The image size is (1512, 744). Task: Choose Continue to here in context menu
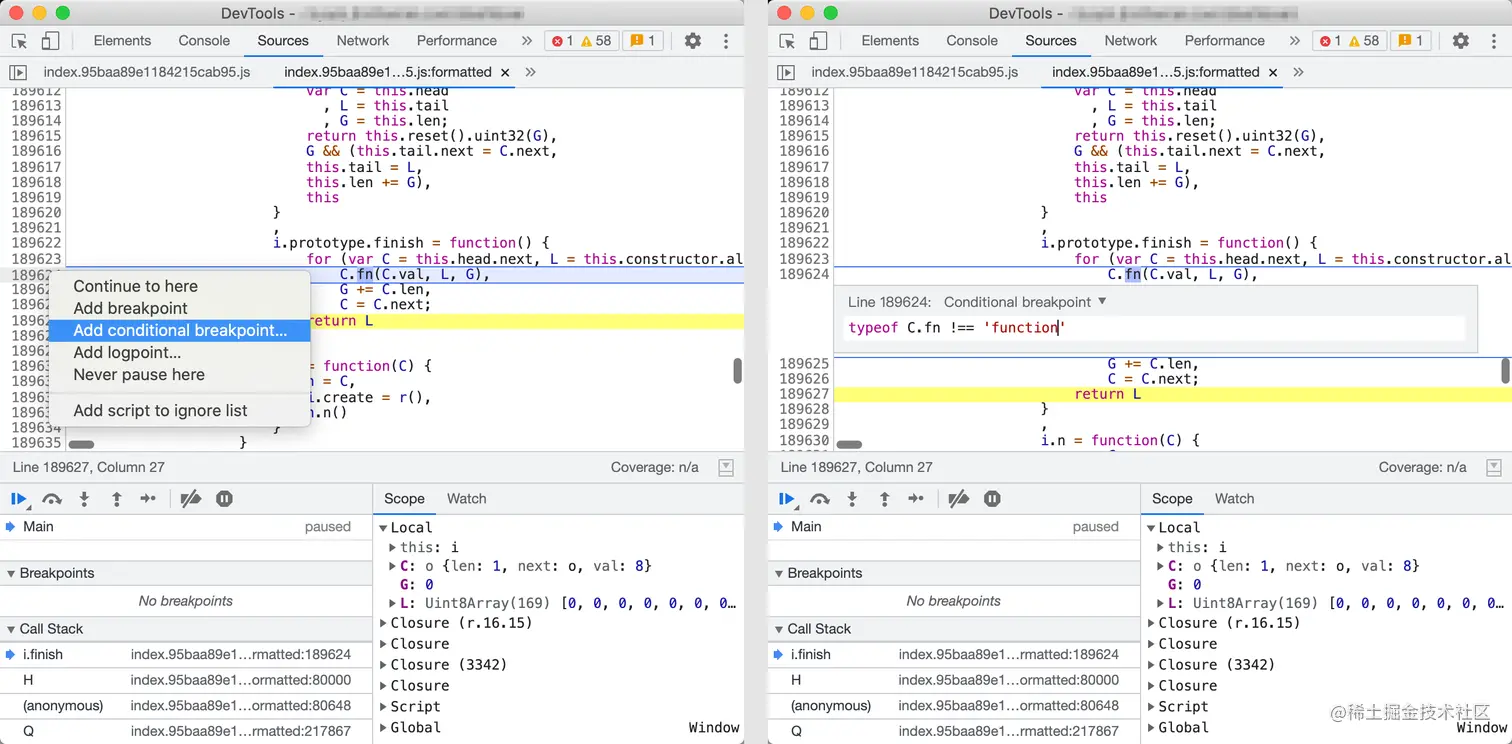(179, 286)
